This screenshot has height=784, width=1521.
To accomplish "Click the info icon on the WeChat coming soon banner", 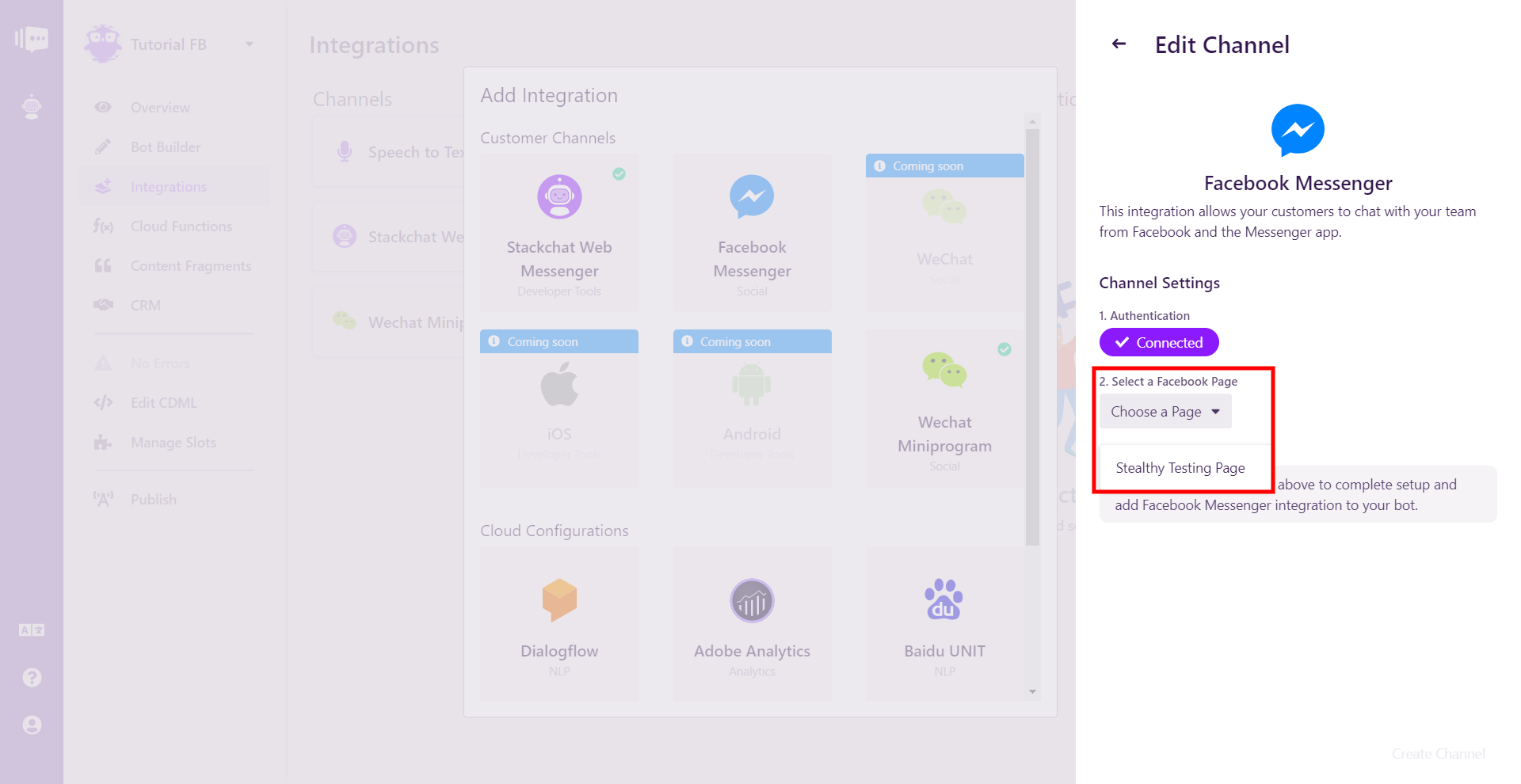I will 879,166.
